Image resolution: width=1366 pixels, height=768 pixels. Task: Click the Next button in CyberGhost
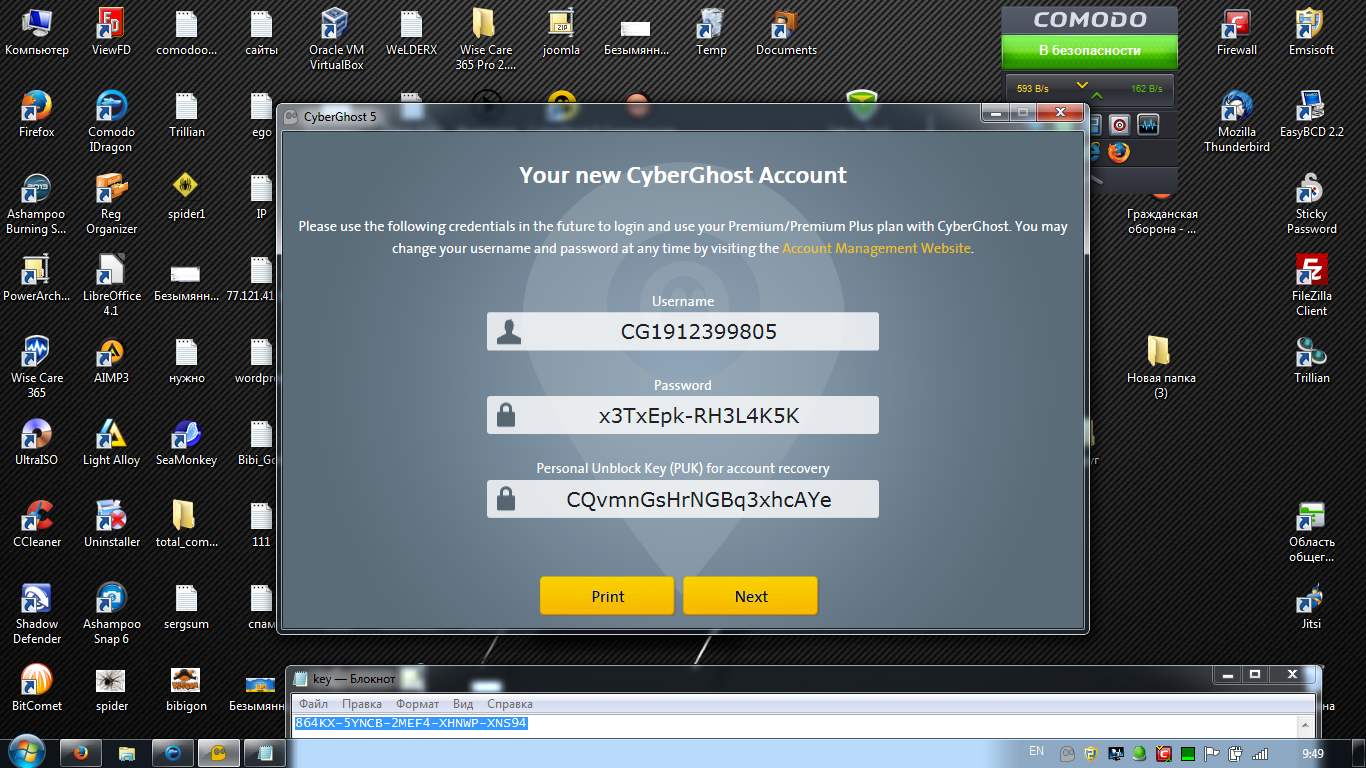pos(750,596)
